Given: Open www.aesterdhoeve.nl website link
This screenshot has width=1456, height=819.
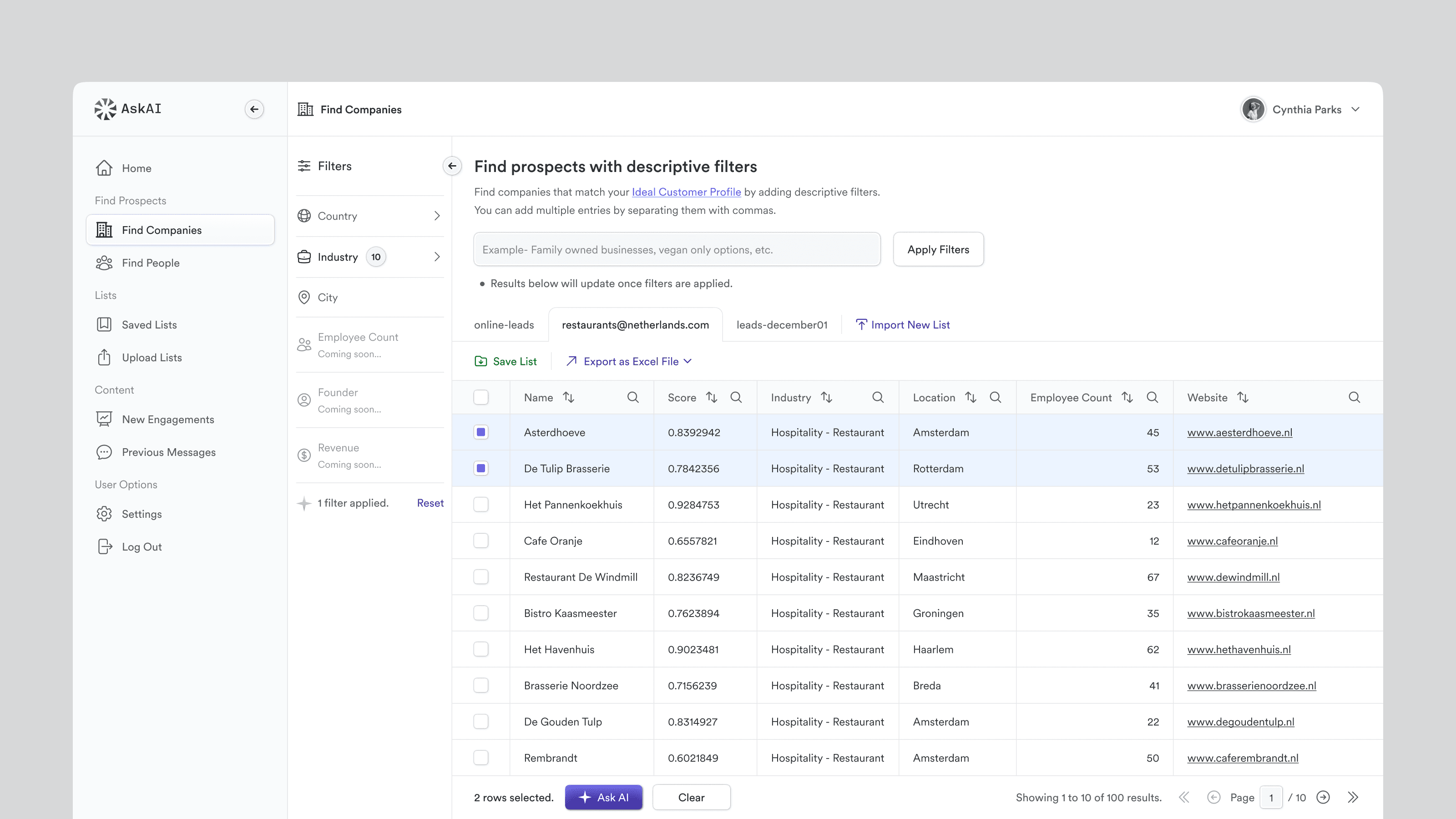Looking at the screenshot, I should tap(1239, 432).
